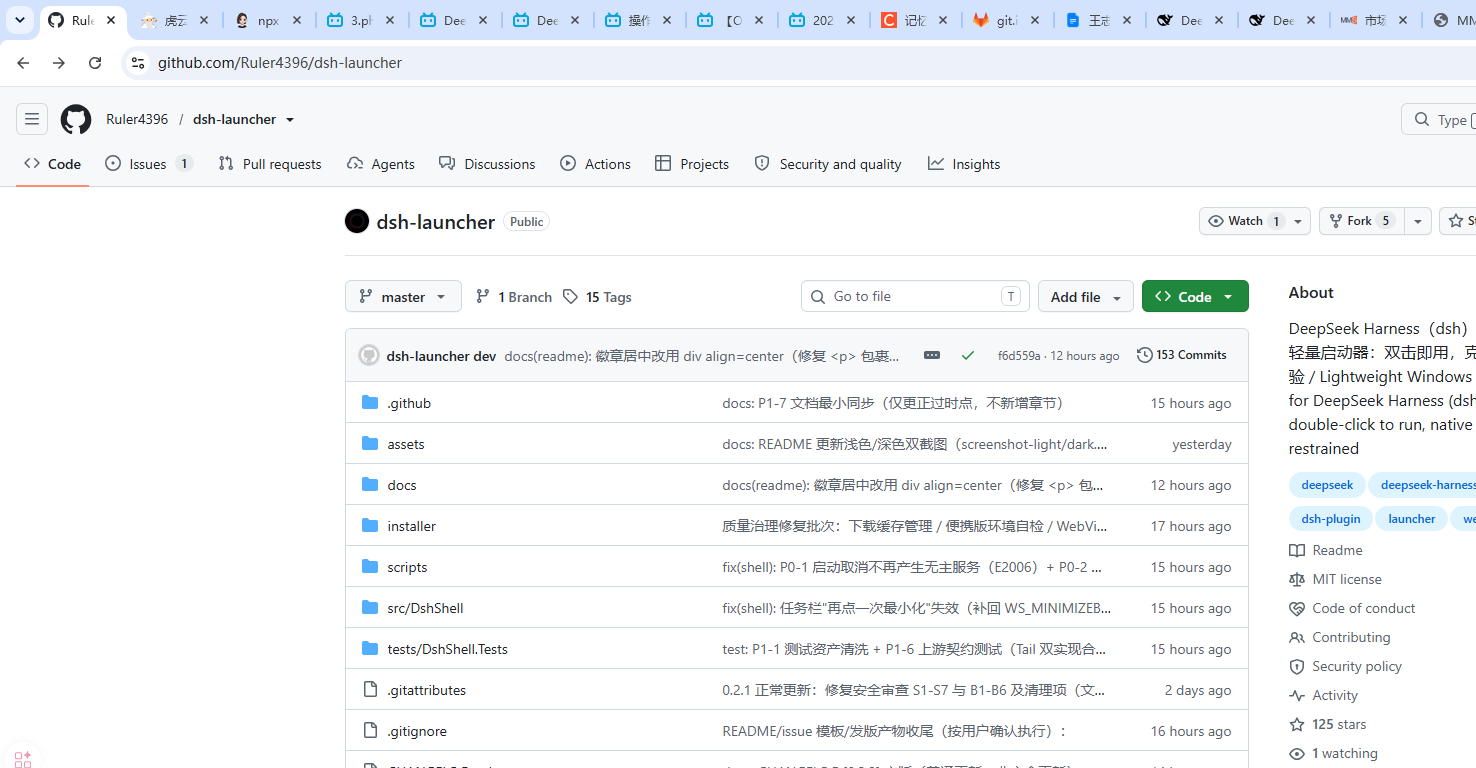
Task: Click the commit author avatar
Action: tap(369, 355)
